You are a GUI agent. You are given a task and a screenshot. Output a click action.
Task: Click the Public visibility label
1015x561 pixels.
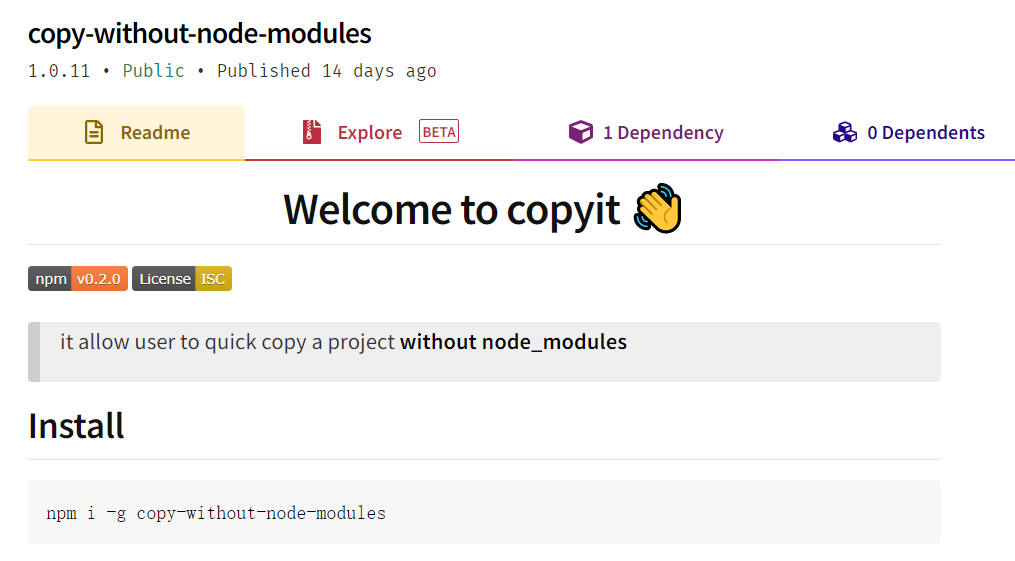click(153, 71)
